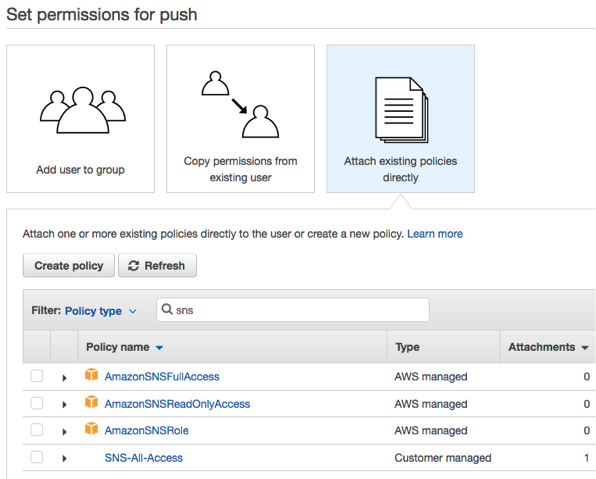The height and width of the screenshot is (479, 596).
Task: Expand the AmazonSNSFullAccess row details
Action: [64, 378]
